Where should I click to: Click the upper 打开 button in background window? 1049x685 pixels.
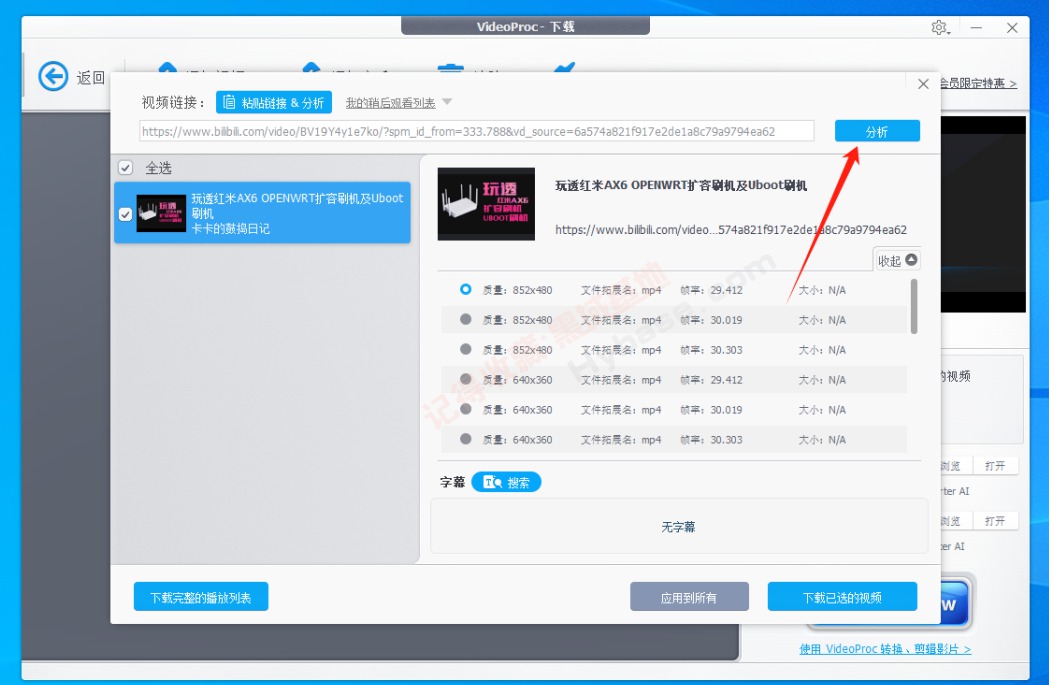click(995, 466)
